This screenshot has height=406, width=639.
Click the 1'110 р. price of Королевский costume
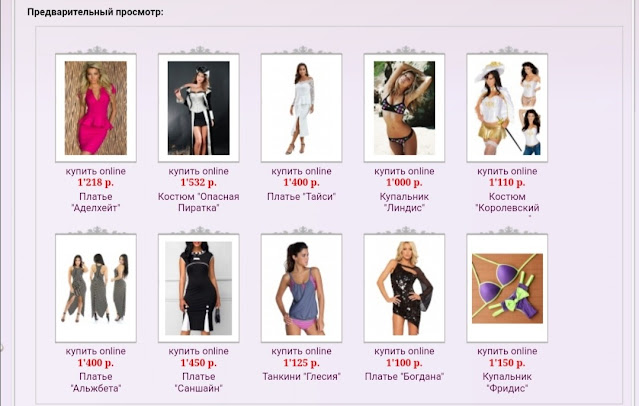coord(507,183)
